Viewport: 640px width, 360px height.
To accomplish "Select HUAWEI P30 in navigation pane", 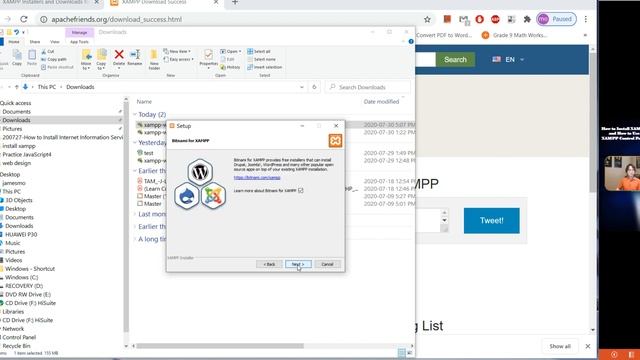I will pos(21,234).
